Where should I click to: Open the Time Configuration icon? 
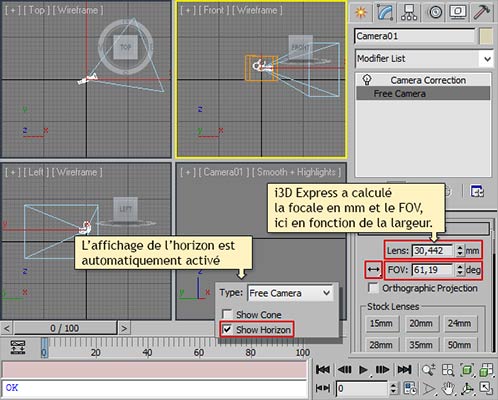[409, 388]
